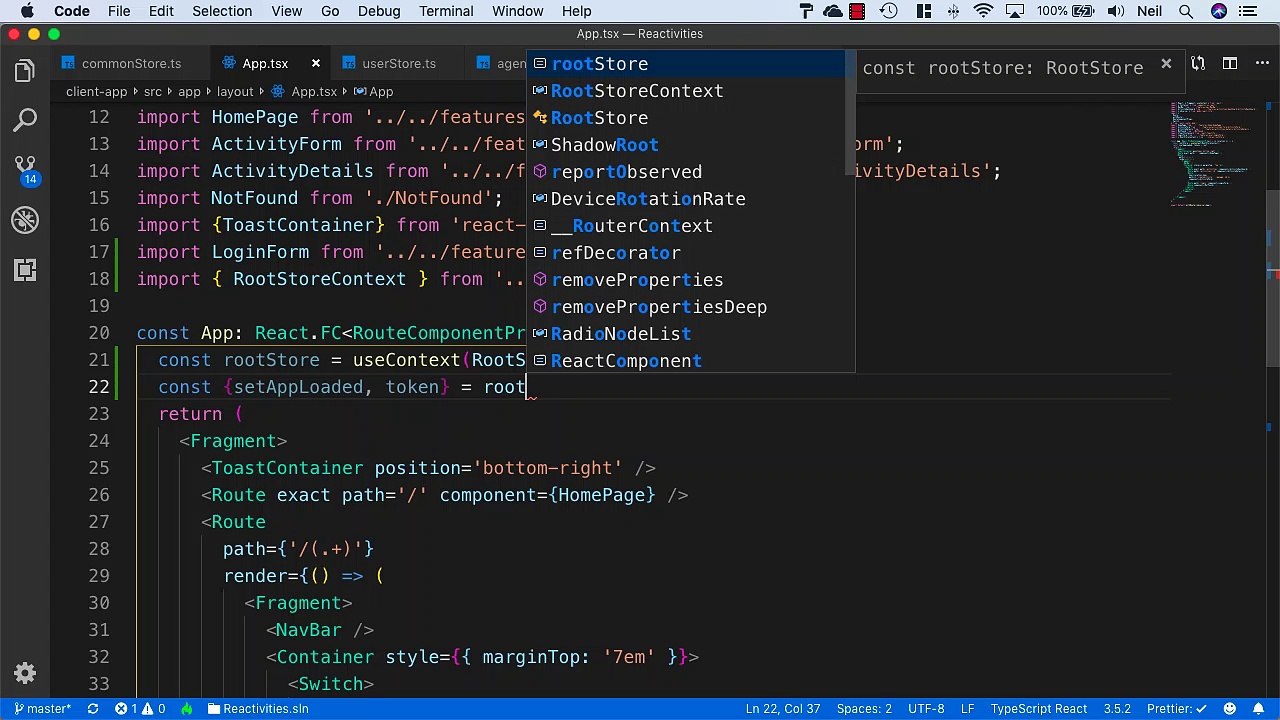Open the Terminal menu

pos(446,11)
